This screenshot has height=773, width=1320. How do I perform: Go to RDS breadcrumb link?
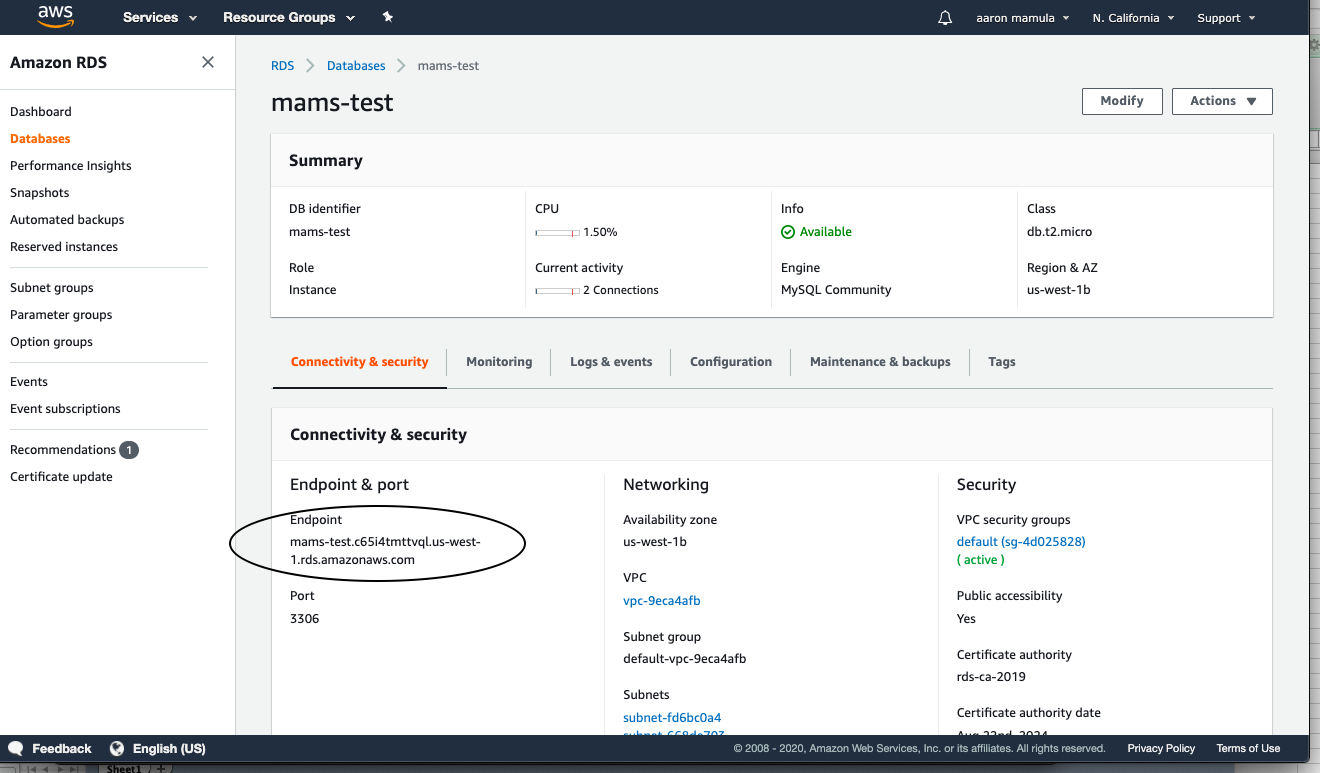pyautogui.click(x=283, y=66)
